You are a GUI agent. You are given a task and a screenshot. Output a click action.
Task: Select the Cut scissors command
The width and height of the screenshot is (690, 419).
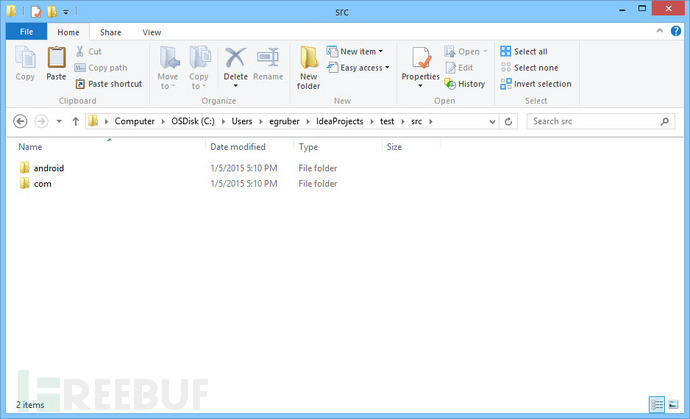[88, 51]
